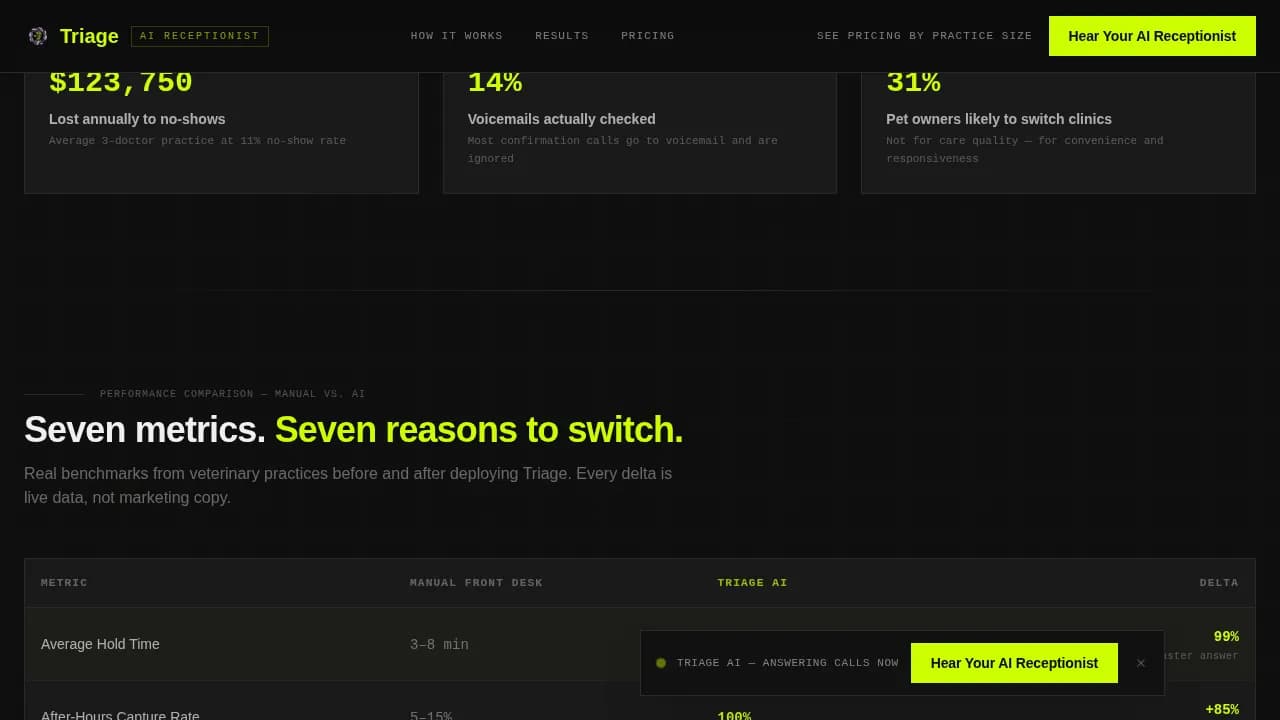Dismiss the Triage AI notification toast

(x=1140, y=663)
